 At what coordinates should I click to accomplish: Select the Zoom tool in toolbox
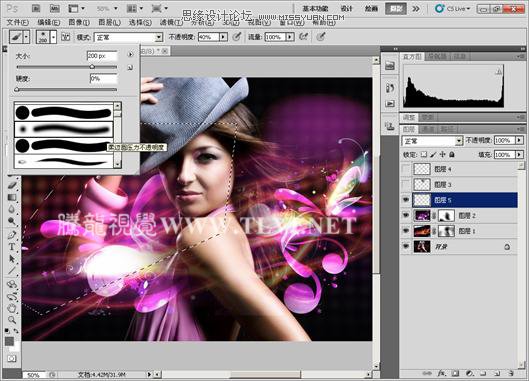coord(12,320)
